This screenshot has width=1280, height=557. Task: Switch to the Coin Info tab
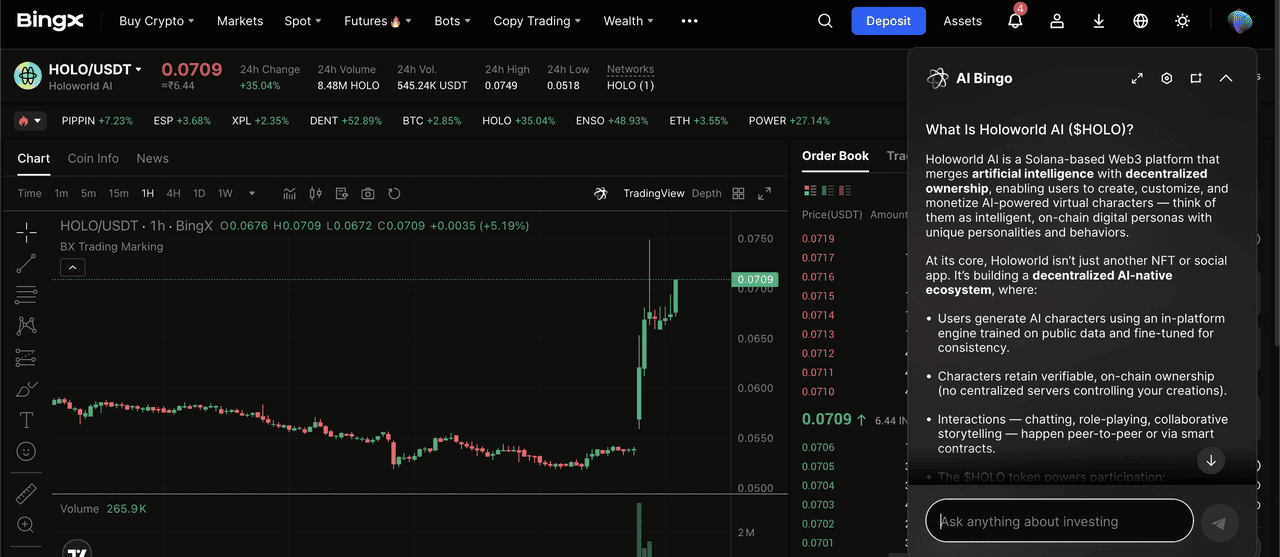click(93, 158)
